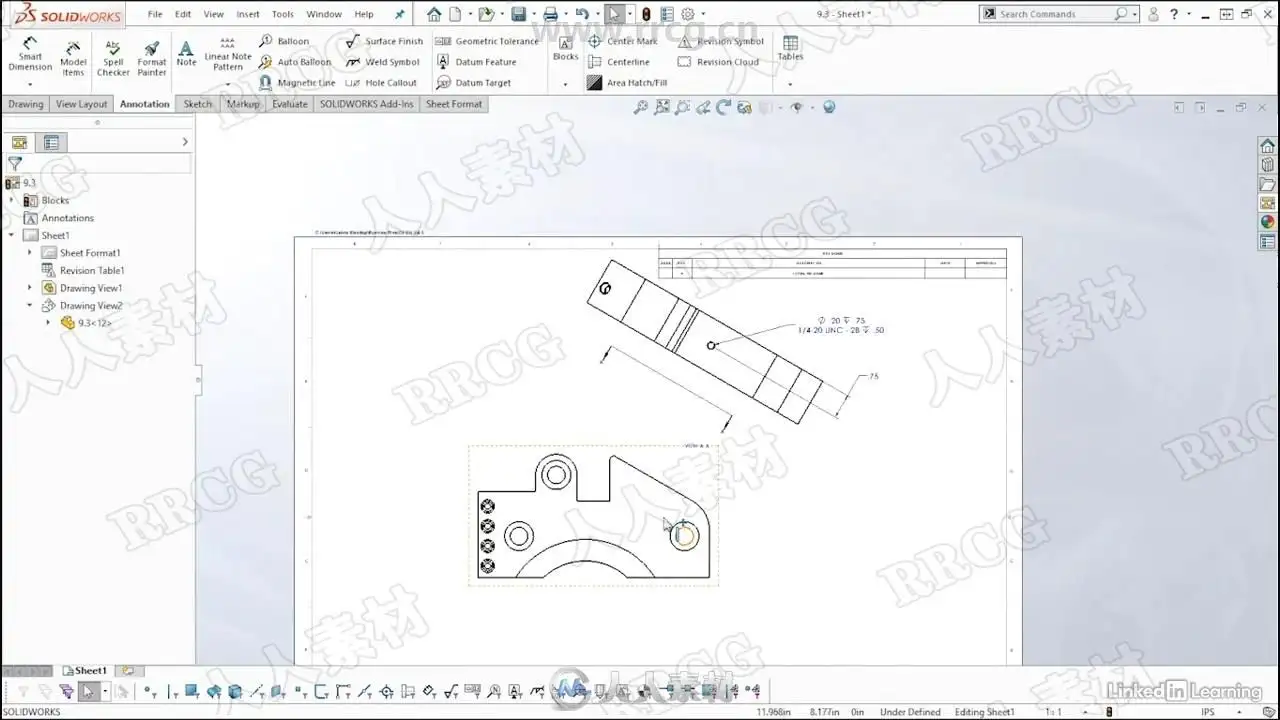
Task: Expand Sheet Format1 node
Action: pos(30,253)
